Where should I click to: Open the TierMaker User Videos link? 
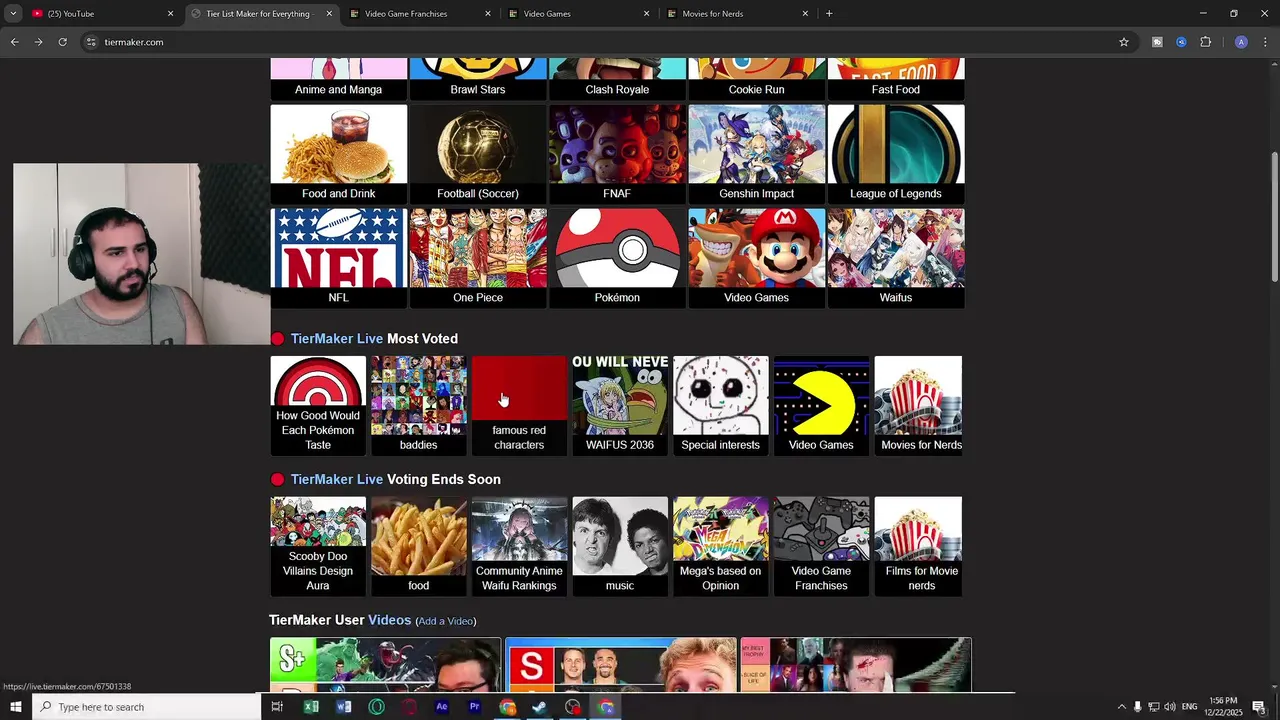[x=389, y=620]
